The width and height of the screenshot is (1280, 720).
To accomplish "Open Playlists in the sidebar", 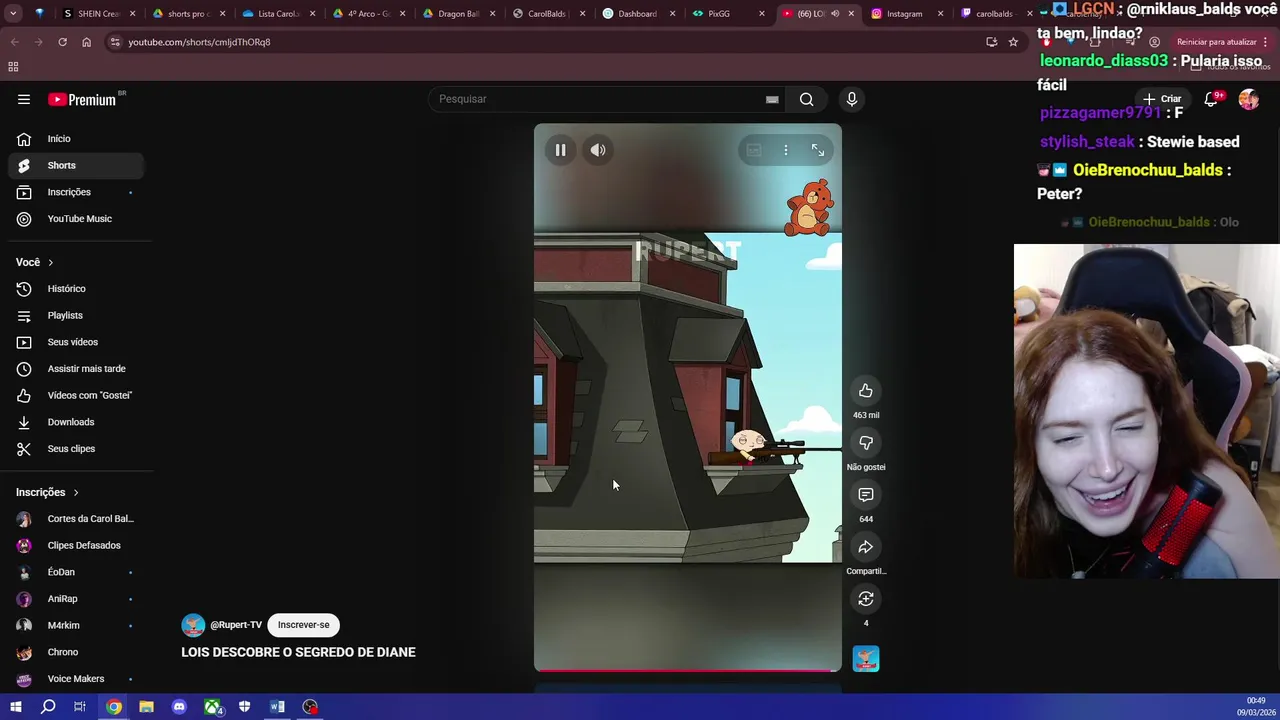I will pos(76,315).
